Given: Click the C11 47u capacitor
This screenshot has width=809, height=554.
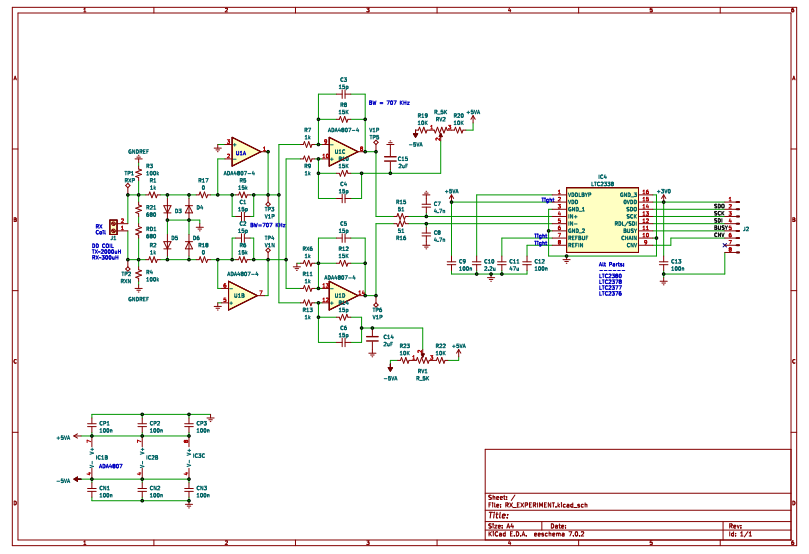Looking at the screenshot, I should click(501, 263).
